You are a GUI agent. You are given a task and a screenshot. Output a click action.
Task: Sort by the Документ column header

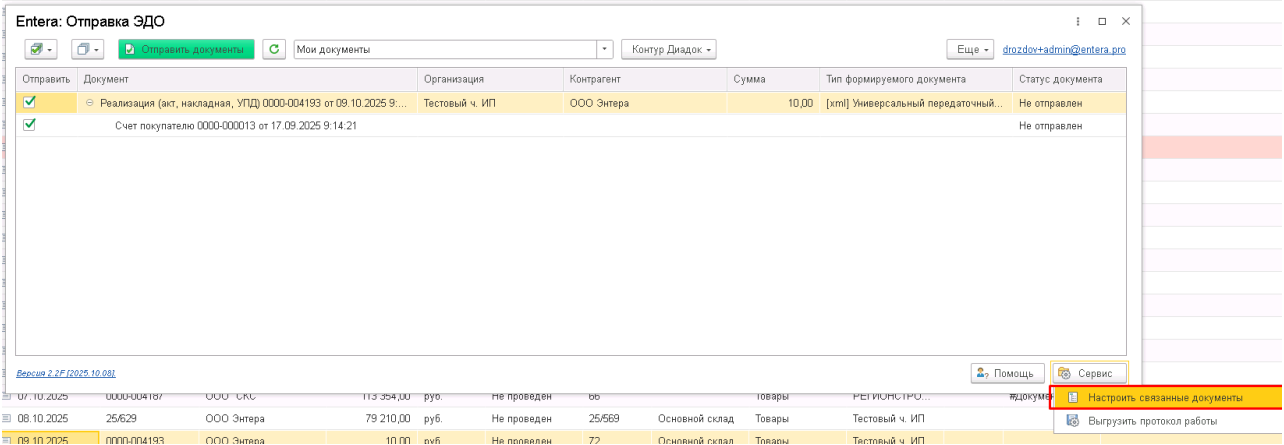(247, 79)
